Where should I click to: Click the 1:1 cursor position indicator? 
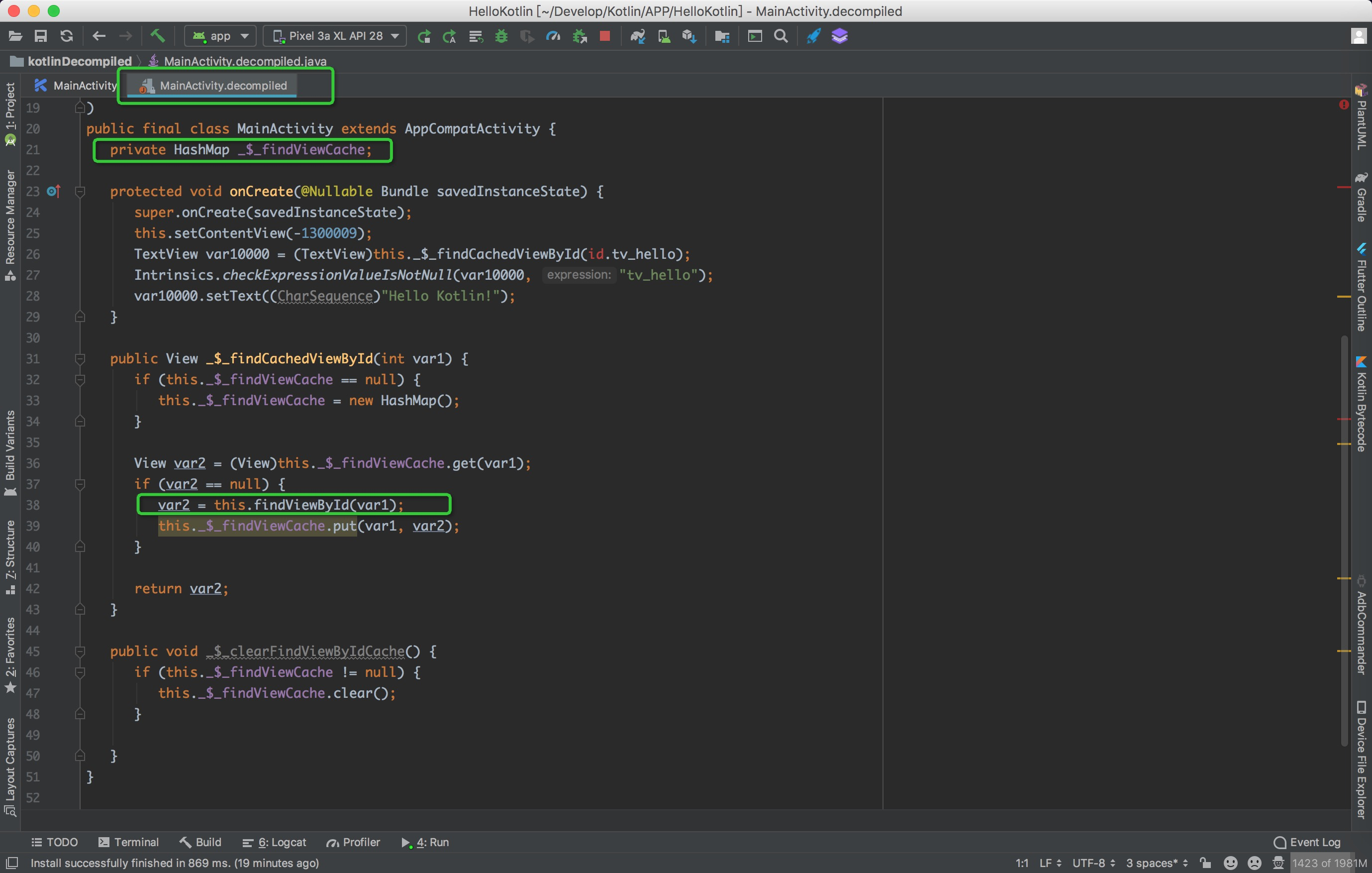[x=1022, y=864]
